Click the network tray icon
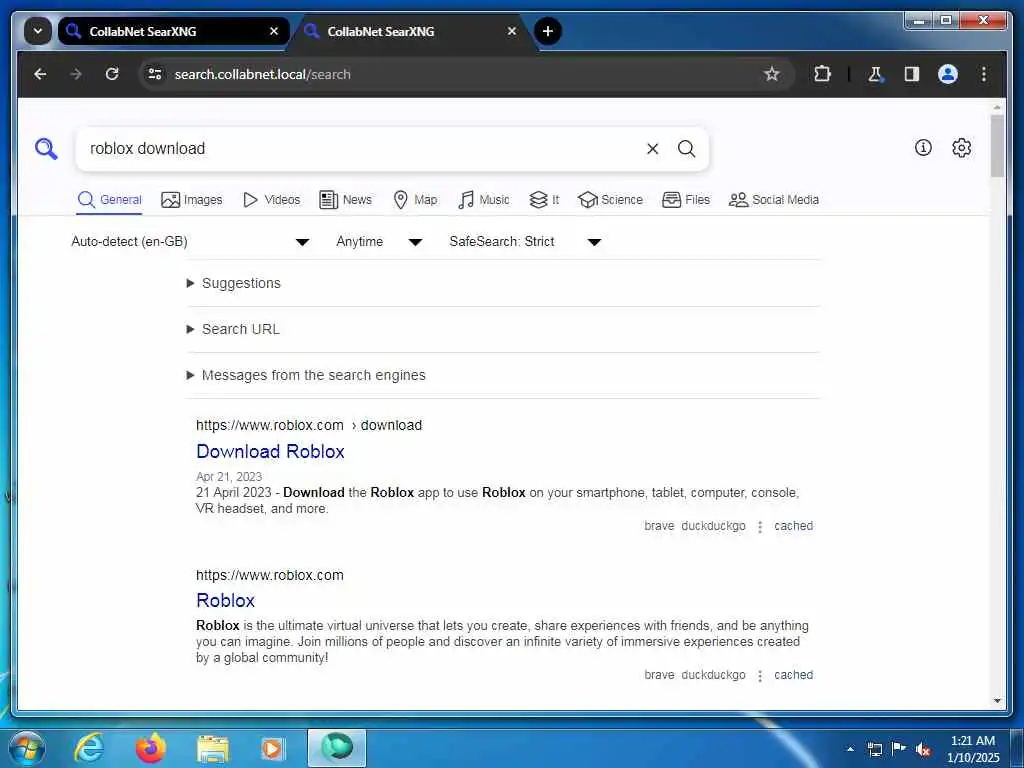The width and height of the screenshot is (1024, 768). (875, 750)
